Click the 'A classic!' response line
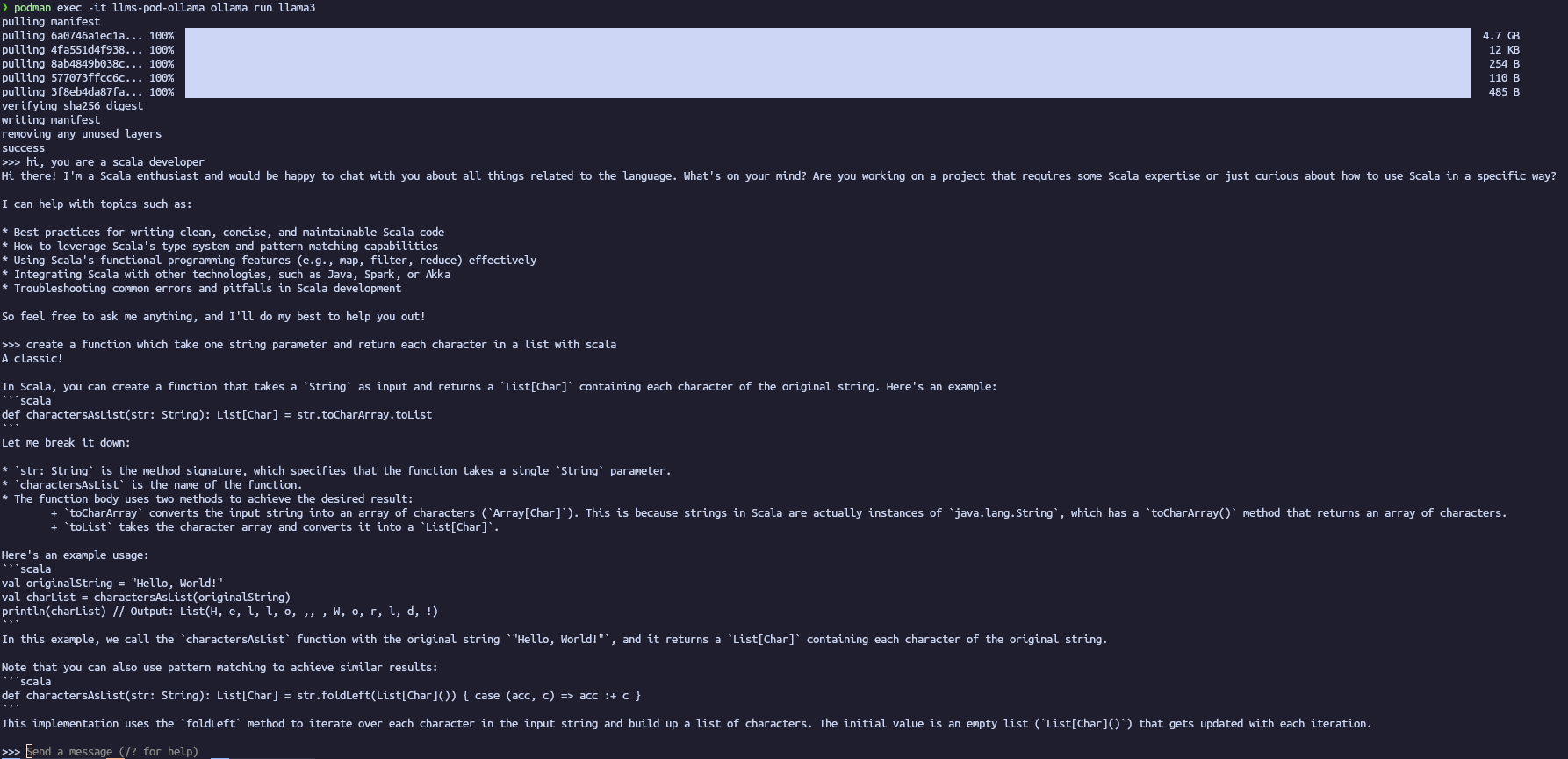Image resolution: width=1568 pixels, height=759 pixels. click(x=32, y=359)
